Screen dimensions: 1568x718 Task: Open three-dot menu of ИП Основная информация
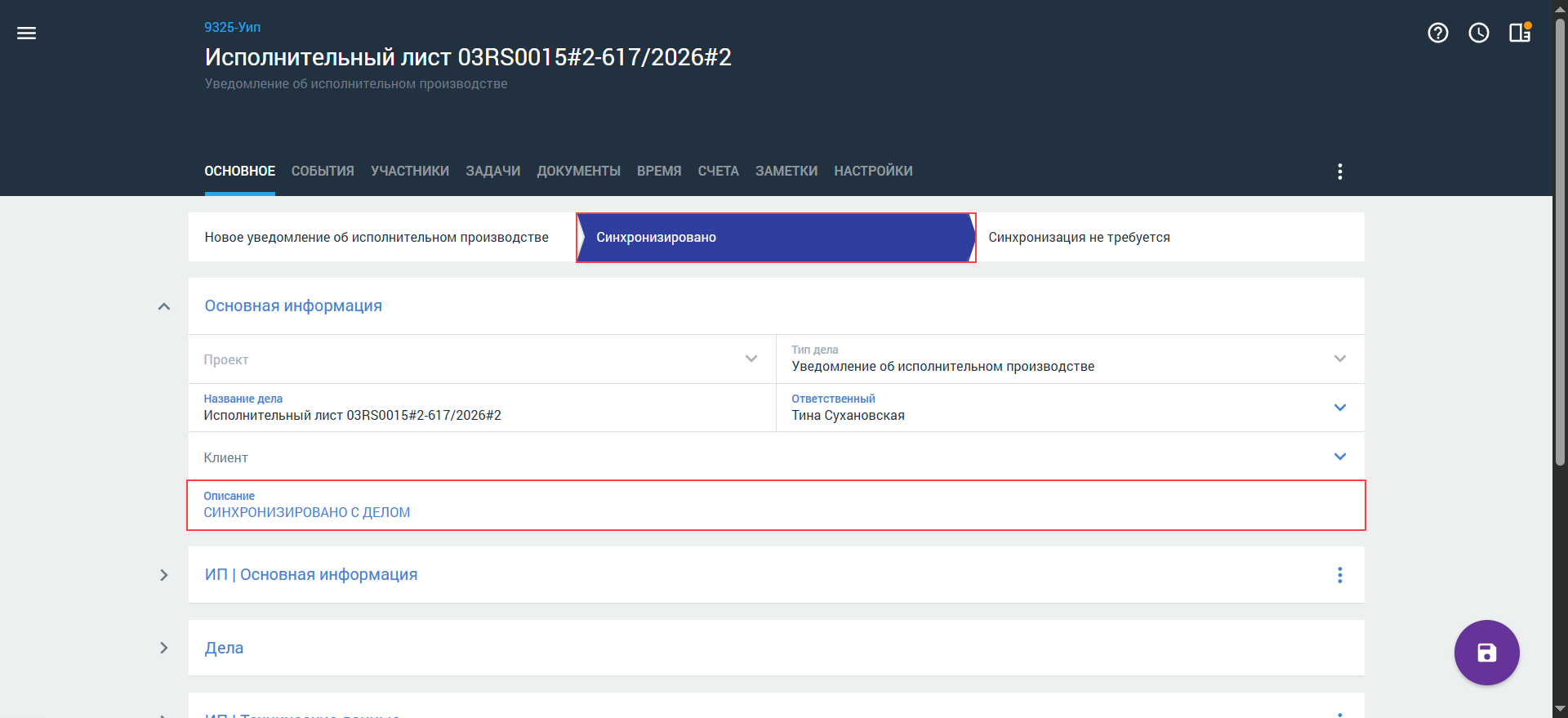[1340, 575]
